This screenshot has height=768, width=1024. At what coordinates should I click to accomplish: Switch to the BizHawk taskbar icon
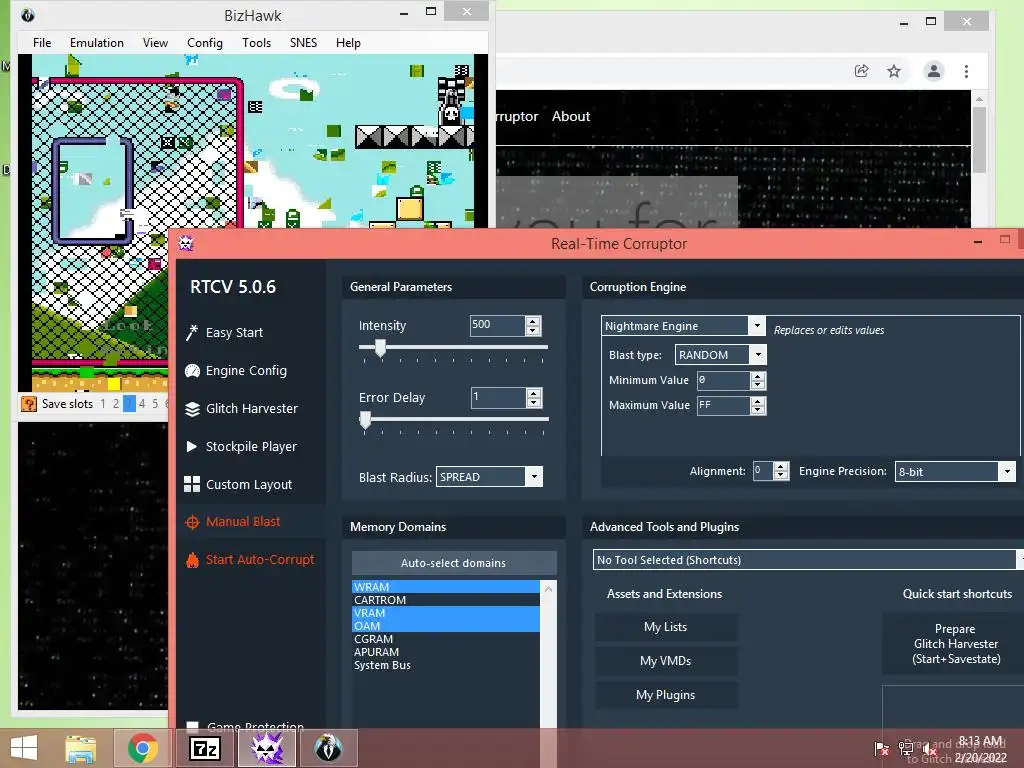pos(328,748)
